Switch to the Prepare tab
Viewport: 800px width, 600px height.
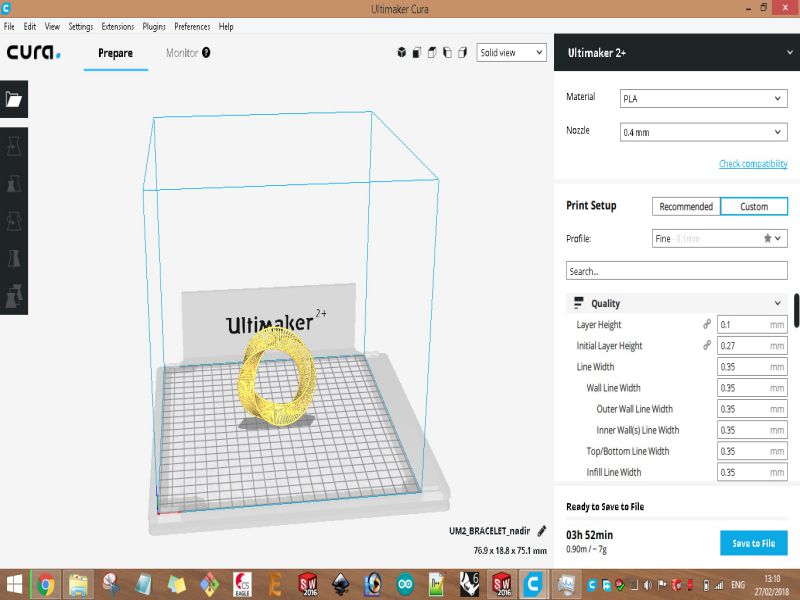coord(116,53)
